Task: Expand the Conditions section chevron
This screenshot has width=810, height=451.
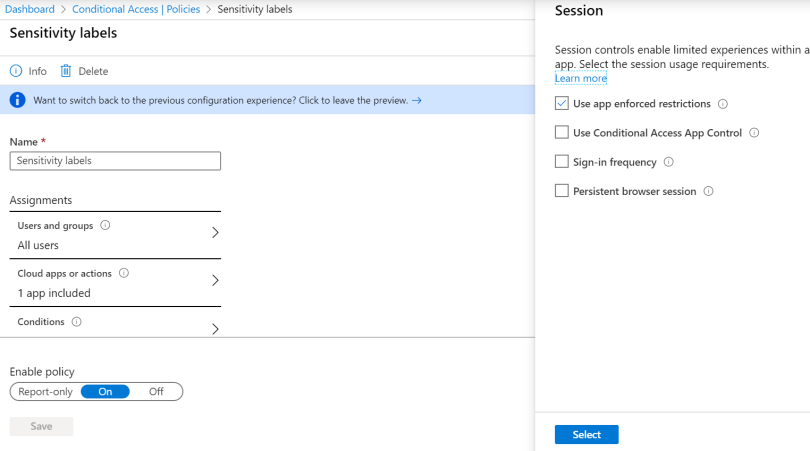Action: [x=215, y=328]
